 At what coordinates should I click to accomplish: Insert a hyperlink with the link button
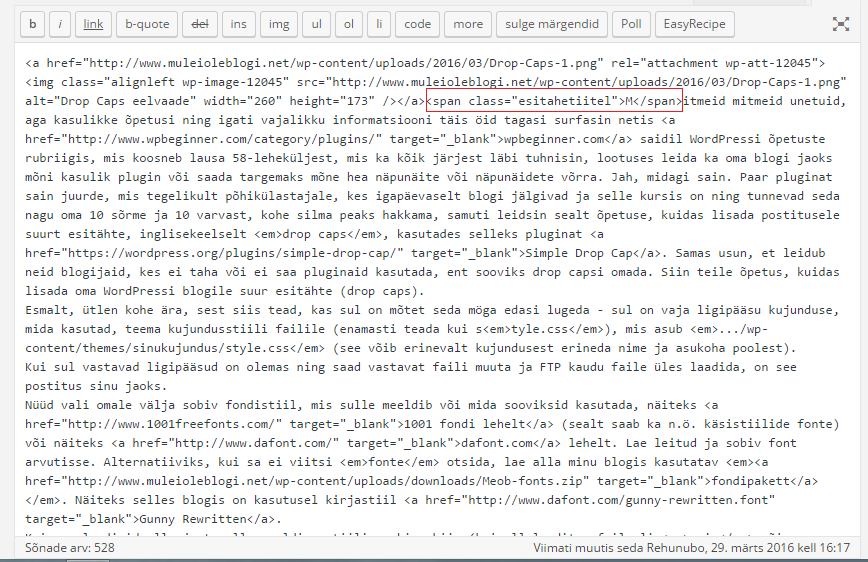pyautogui.click(x=93, y=23)
